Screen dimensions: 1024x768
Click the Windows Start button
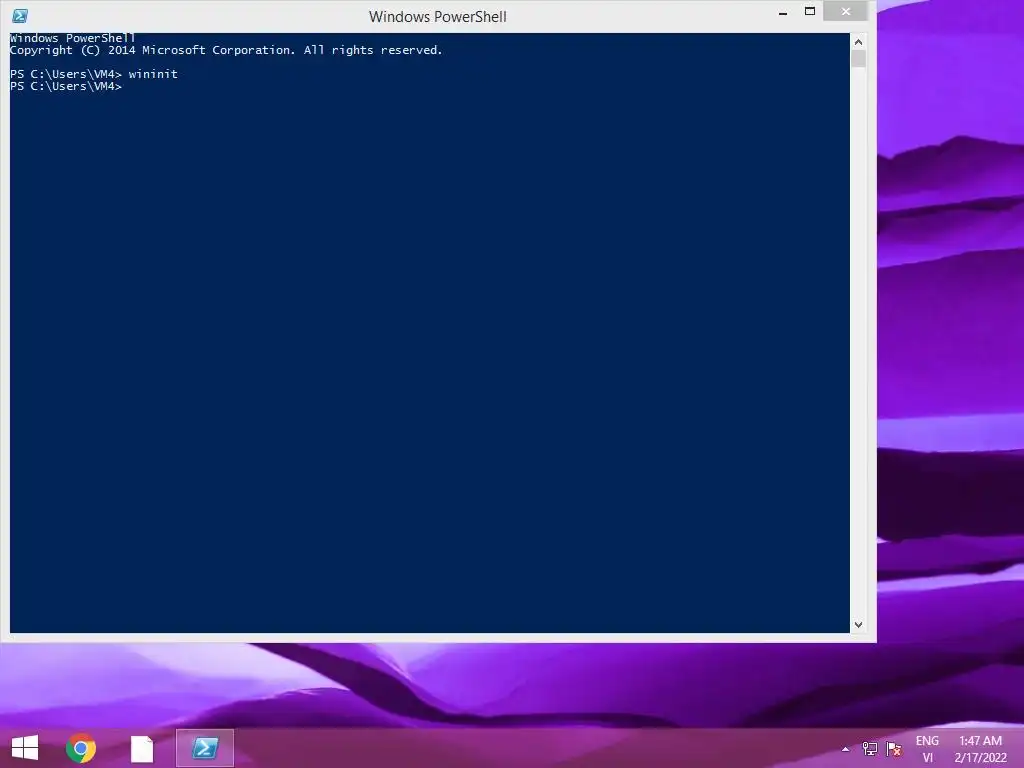pyautogui.click(x=25, y=748)
